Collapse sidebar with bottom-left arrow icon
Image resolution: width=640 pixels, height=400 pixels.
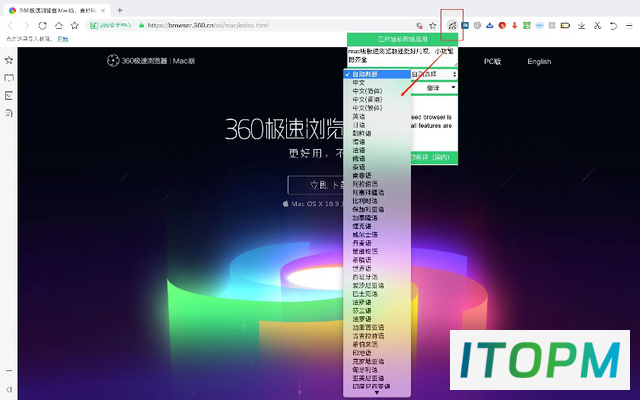(9, 389)
